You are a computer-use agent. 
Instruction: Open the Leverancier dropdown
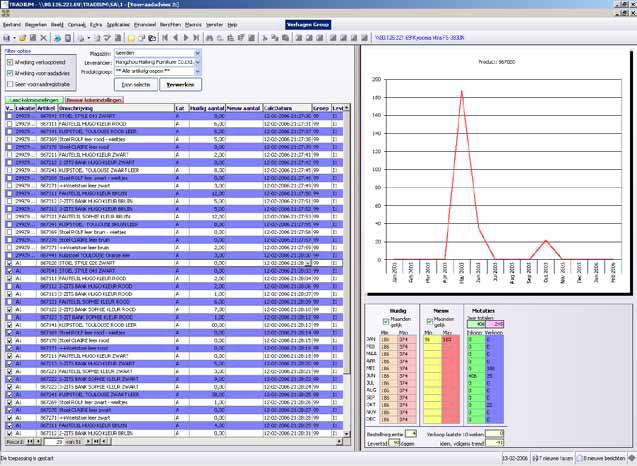(x=196, y=62)
